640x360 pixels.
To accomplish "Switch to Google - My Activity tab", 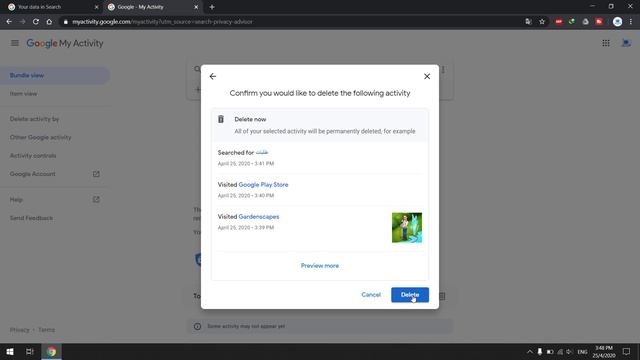I will coord(140,7).
